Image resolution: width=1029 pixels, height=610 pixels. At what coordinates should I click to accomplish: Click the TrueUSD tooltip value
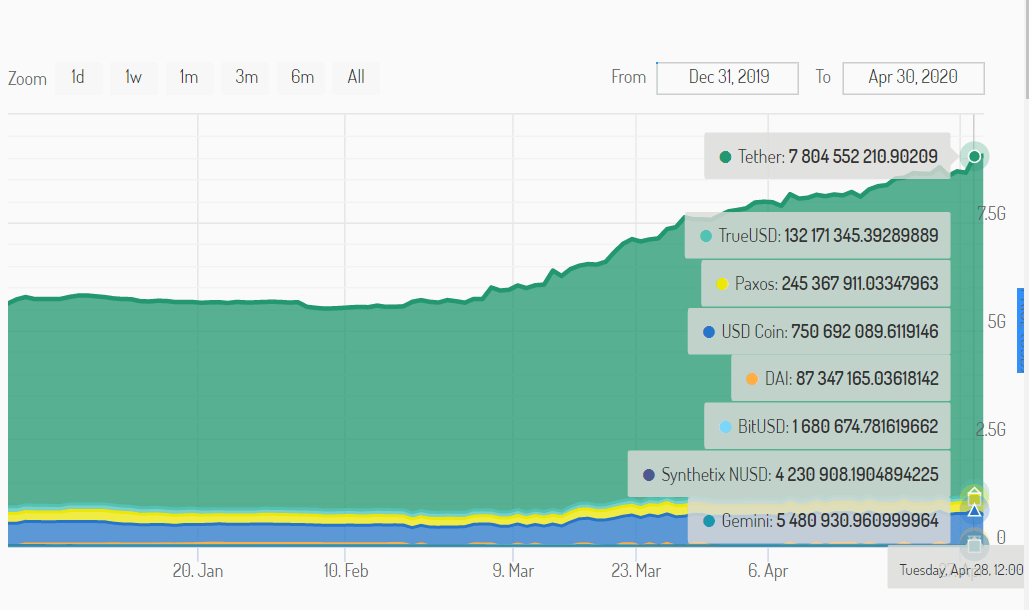tap(861, 235)
